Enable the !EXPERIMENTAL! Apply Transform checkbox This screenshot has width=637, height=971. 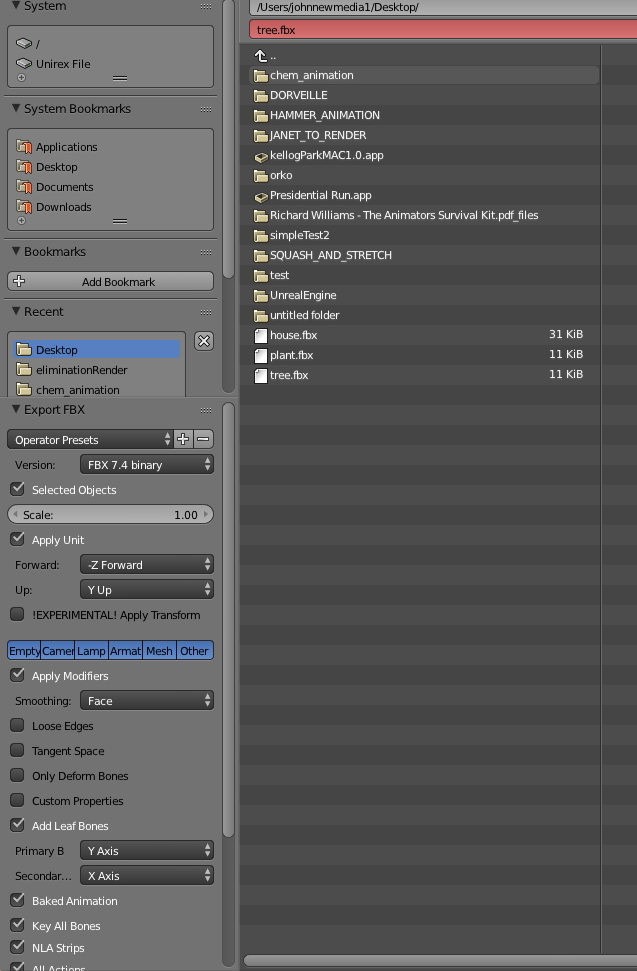click(x=18, y=614)
